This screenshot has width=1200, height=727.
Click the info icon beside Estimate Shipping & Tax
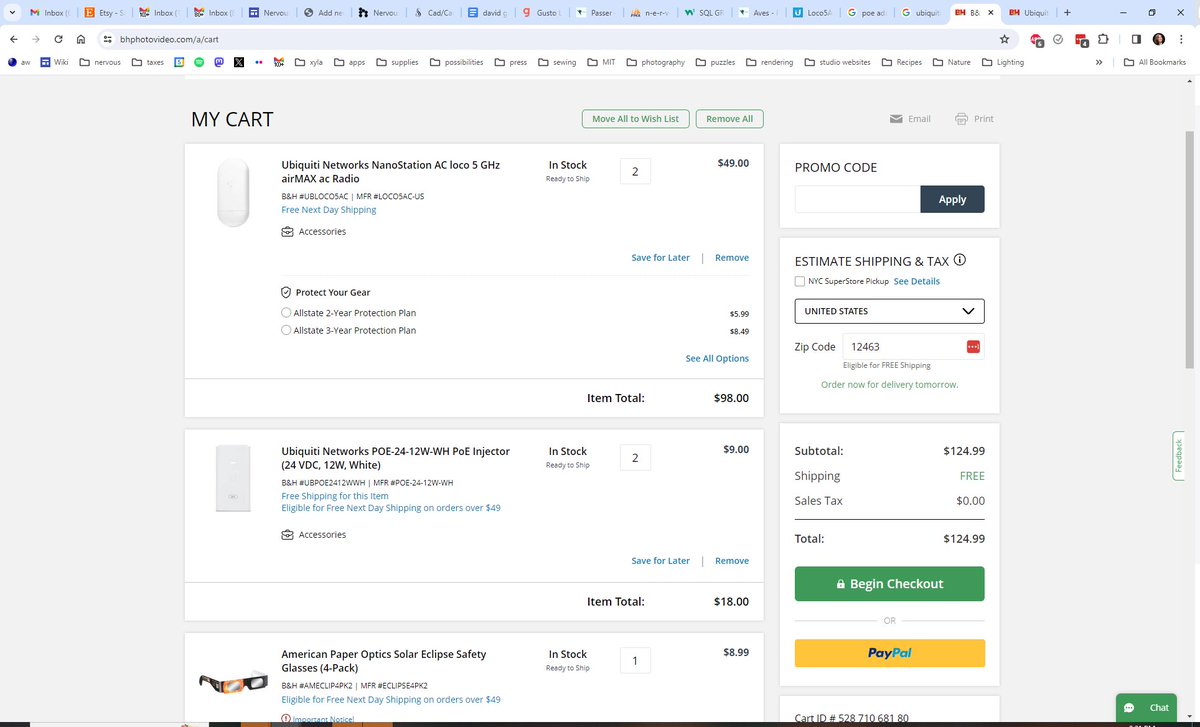[x=960, y=260]
